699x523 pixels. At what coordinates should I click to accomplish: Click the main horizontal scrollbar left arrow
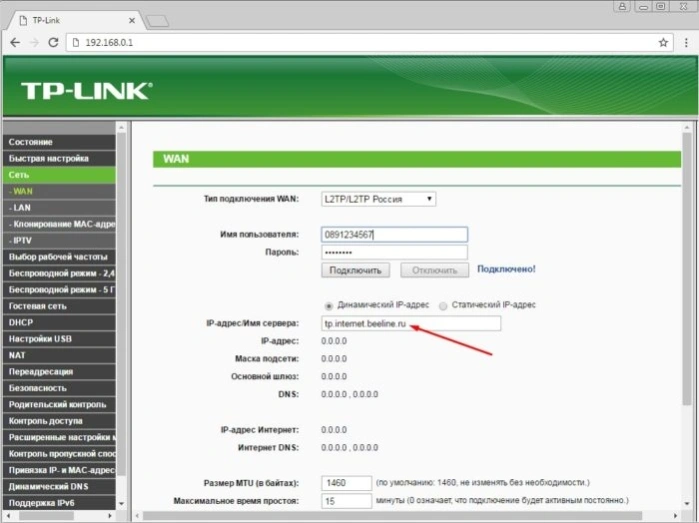tap(137, 515)
